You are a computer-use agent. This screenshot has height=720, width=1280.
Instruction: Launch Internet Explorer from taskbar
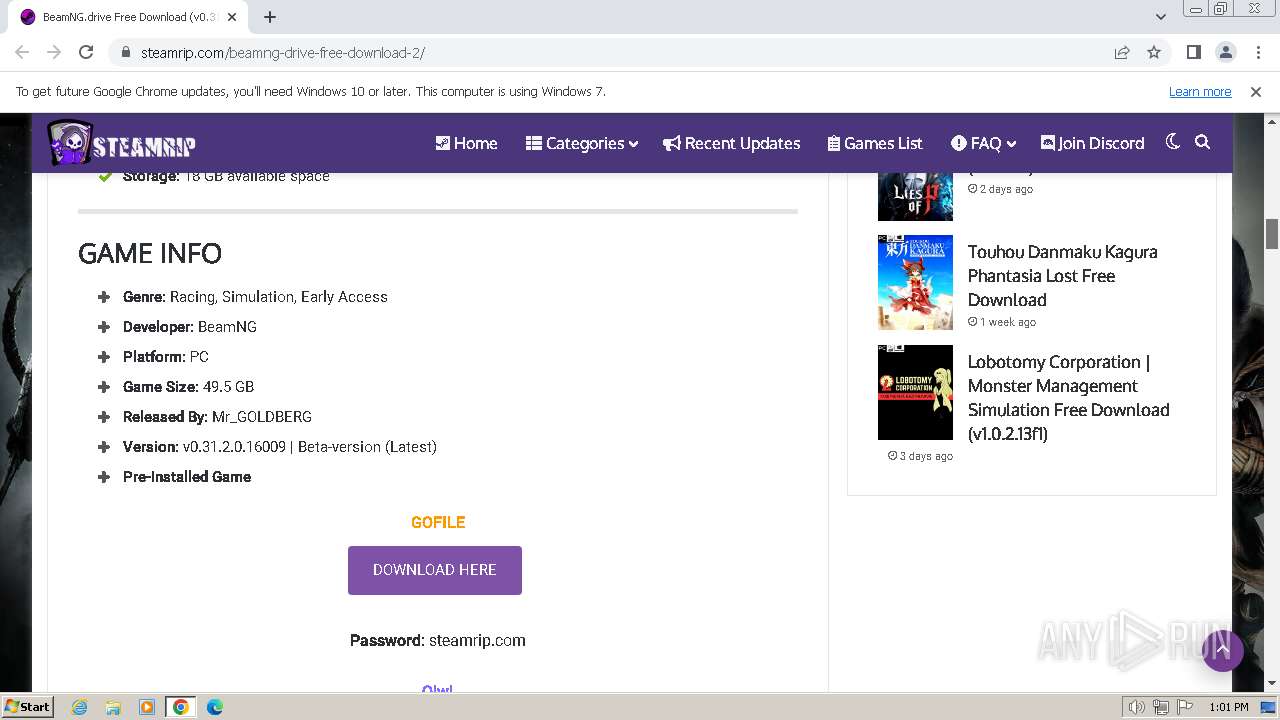point(79,707)
